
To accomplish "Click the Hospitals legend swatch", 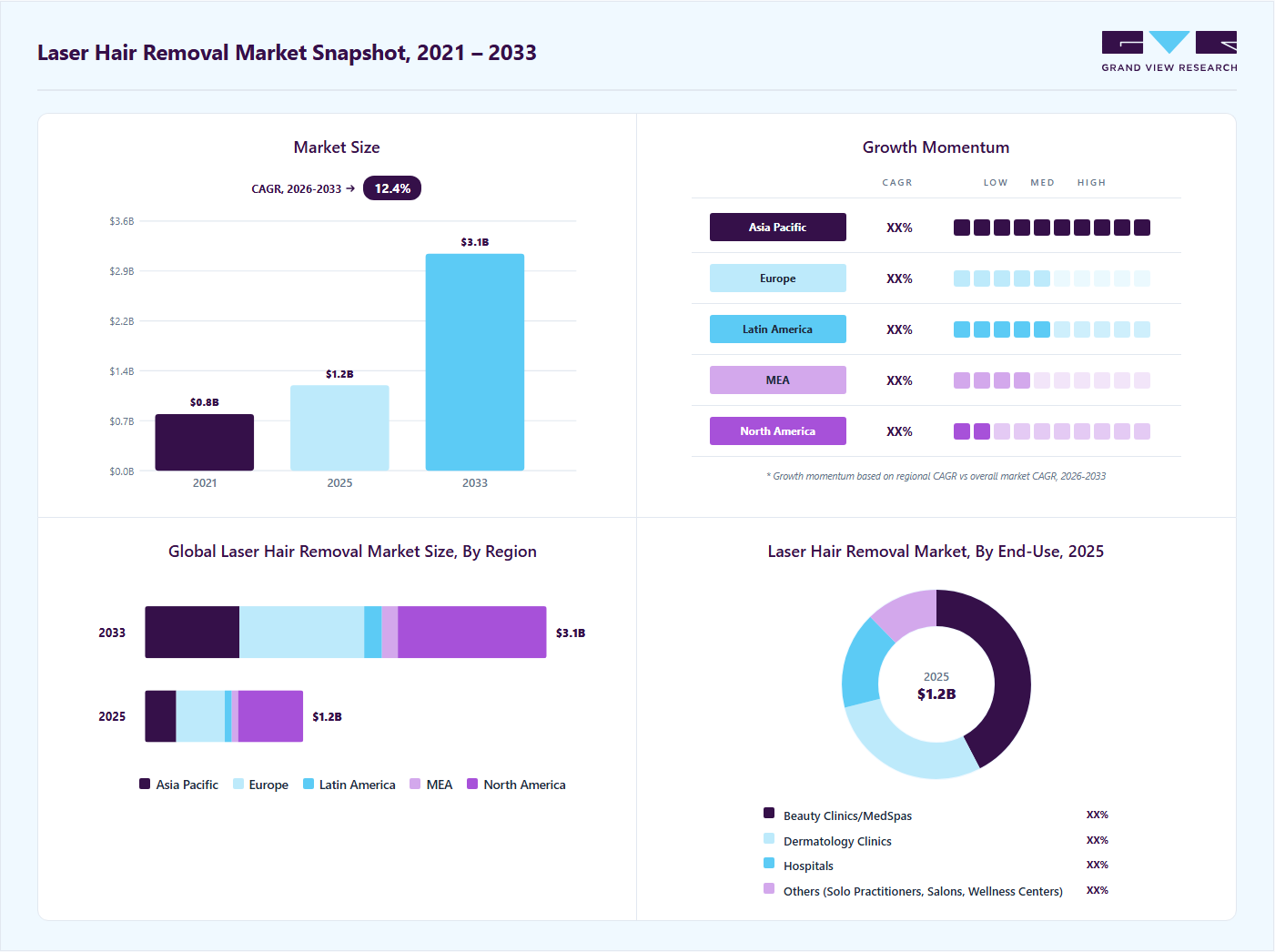I will [x=769, y=863].
